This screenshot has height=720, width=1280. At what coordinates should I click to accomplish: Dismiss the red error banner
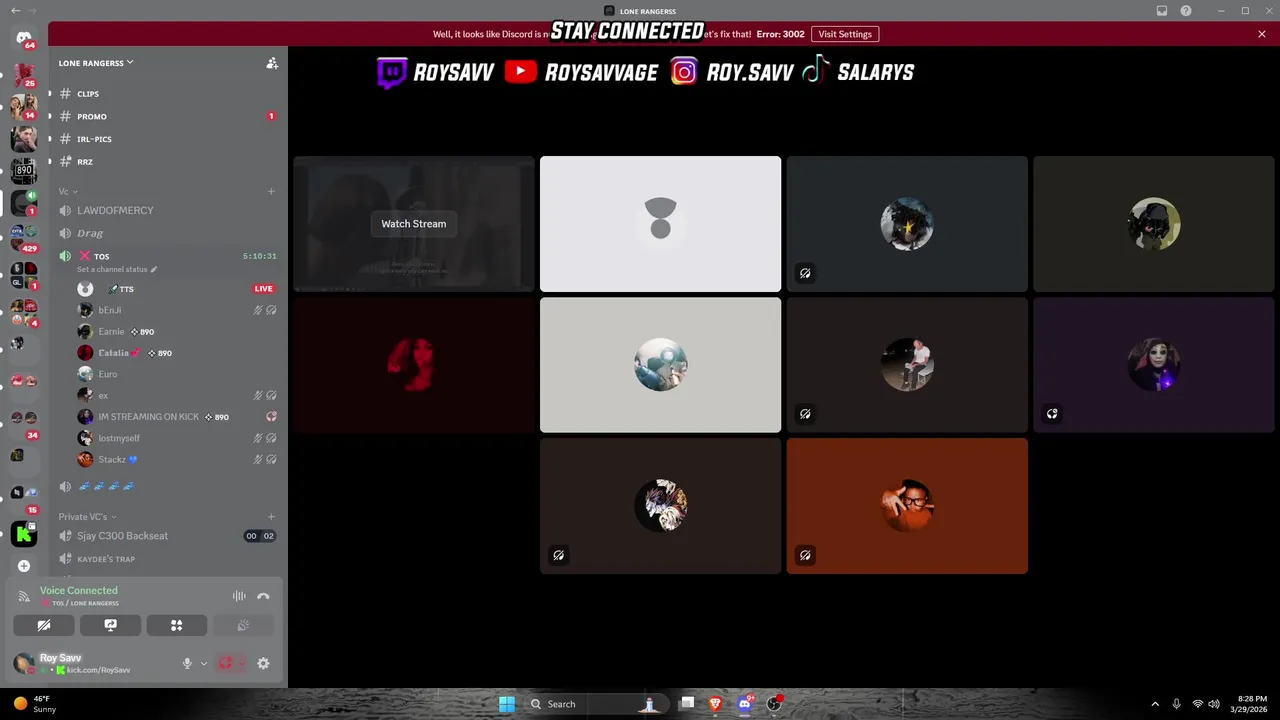point(1262,34)
